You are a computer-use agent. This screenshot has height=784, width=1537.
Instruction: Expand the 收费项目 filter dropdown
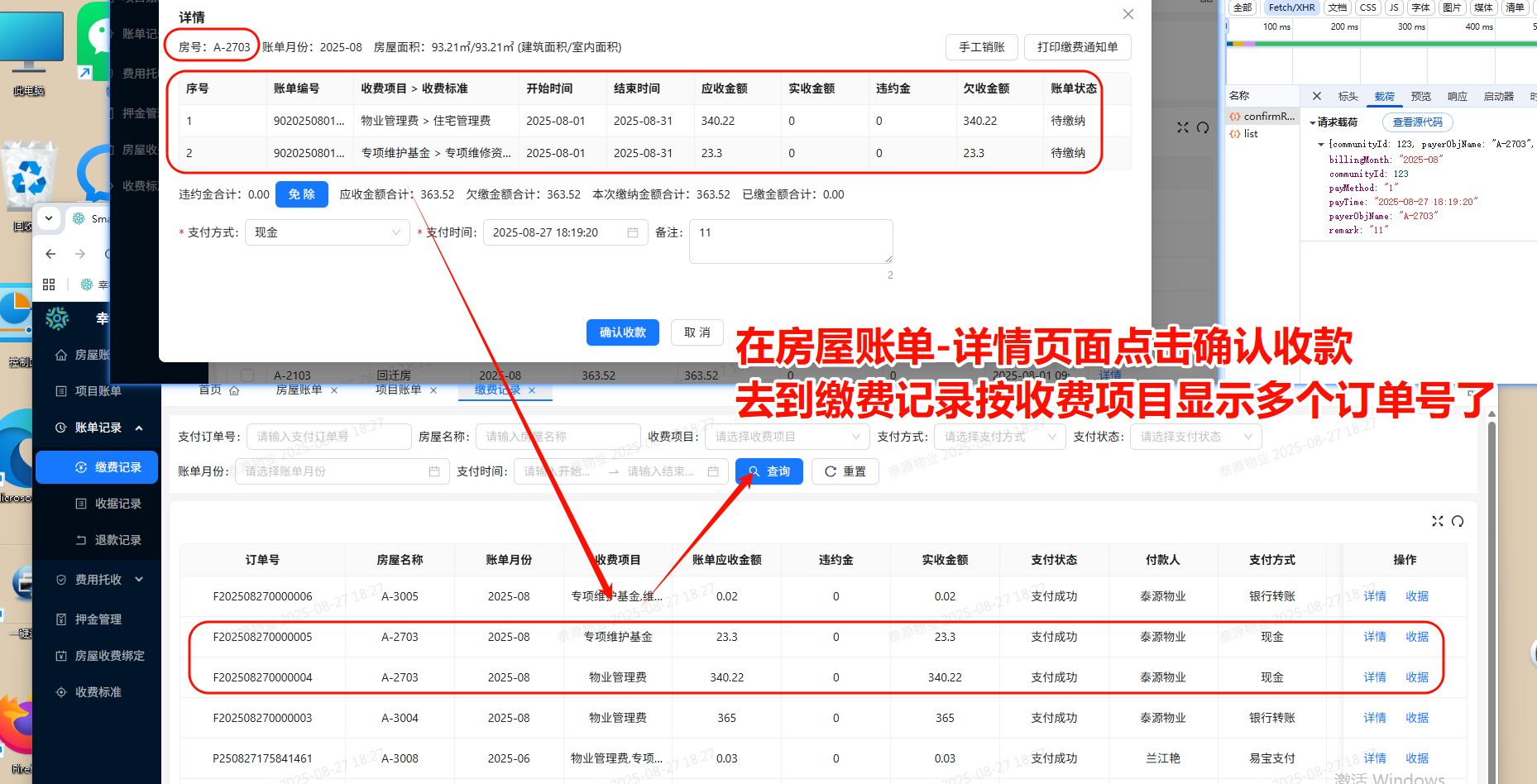click(786, 437)
